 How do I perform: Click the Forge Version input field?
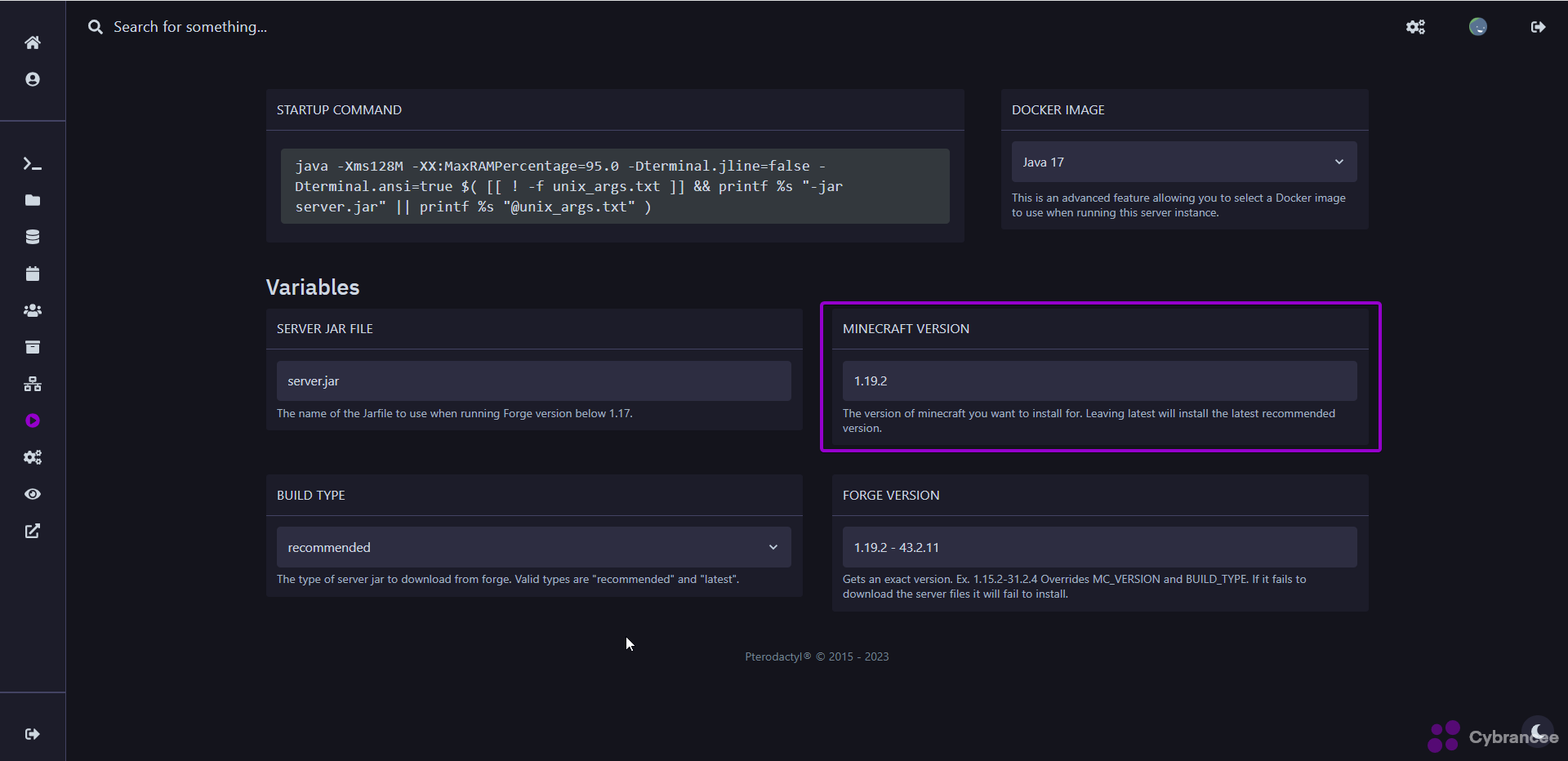point(1099,547)
